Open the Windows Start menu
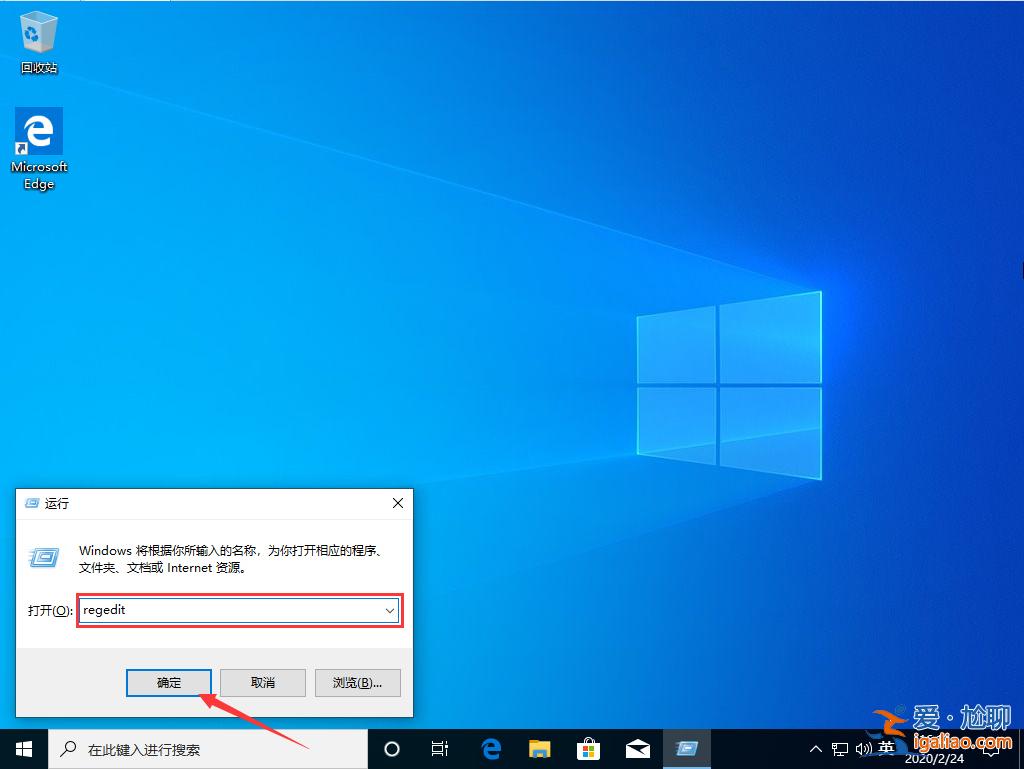The width and height of the screenshot is (1024, 769). [22, 748]
